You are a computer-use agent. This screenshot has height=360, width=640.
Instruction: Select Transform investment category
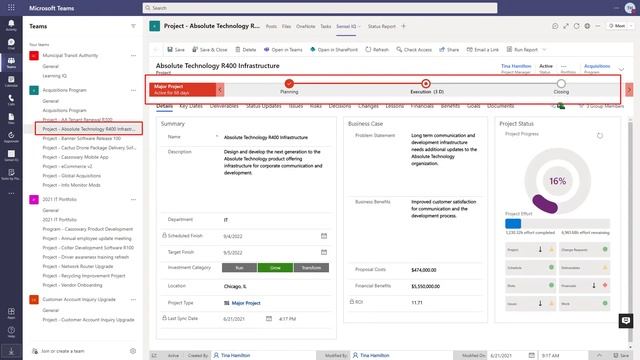coord(311,268)
